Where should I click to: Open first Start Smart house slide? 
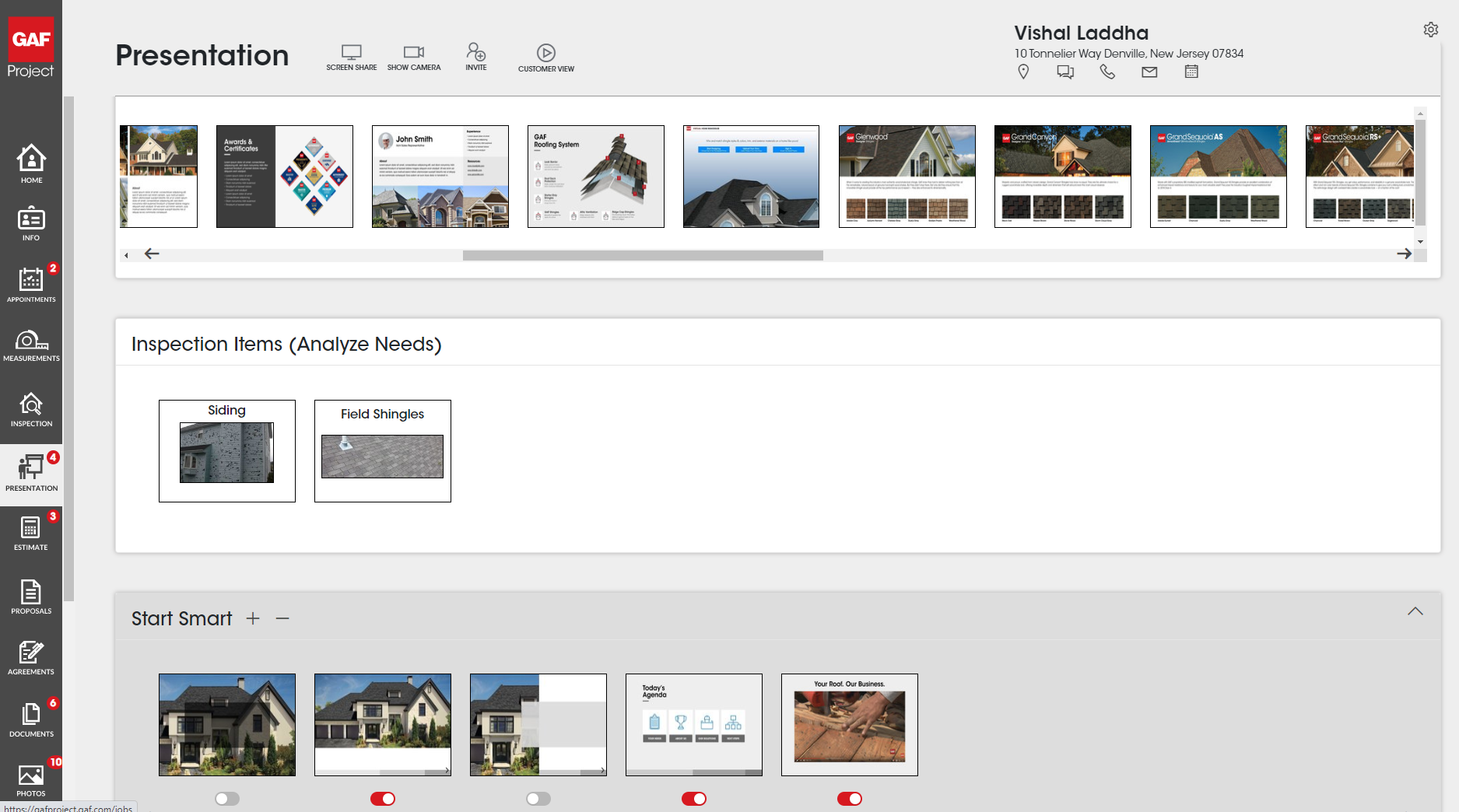[227, 725]
